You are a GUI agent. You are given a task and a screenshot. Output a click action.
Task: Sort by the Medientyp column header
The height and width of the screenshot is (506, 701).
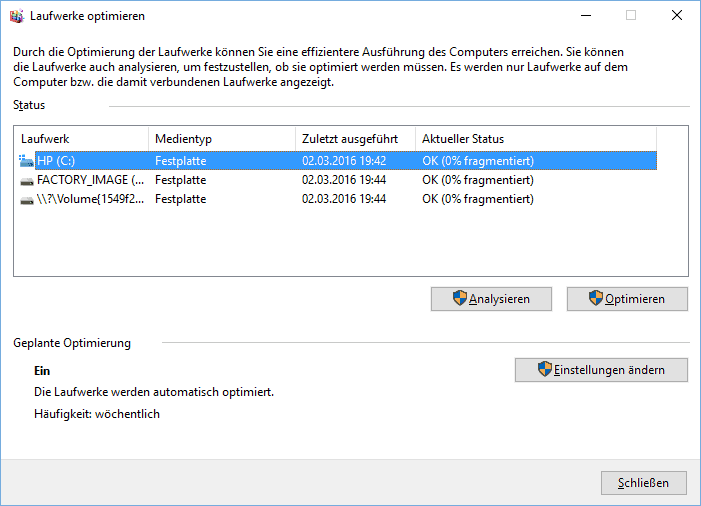click(222, 139)
